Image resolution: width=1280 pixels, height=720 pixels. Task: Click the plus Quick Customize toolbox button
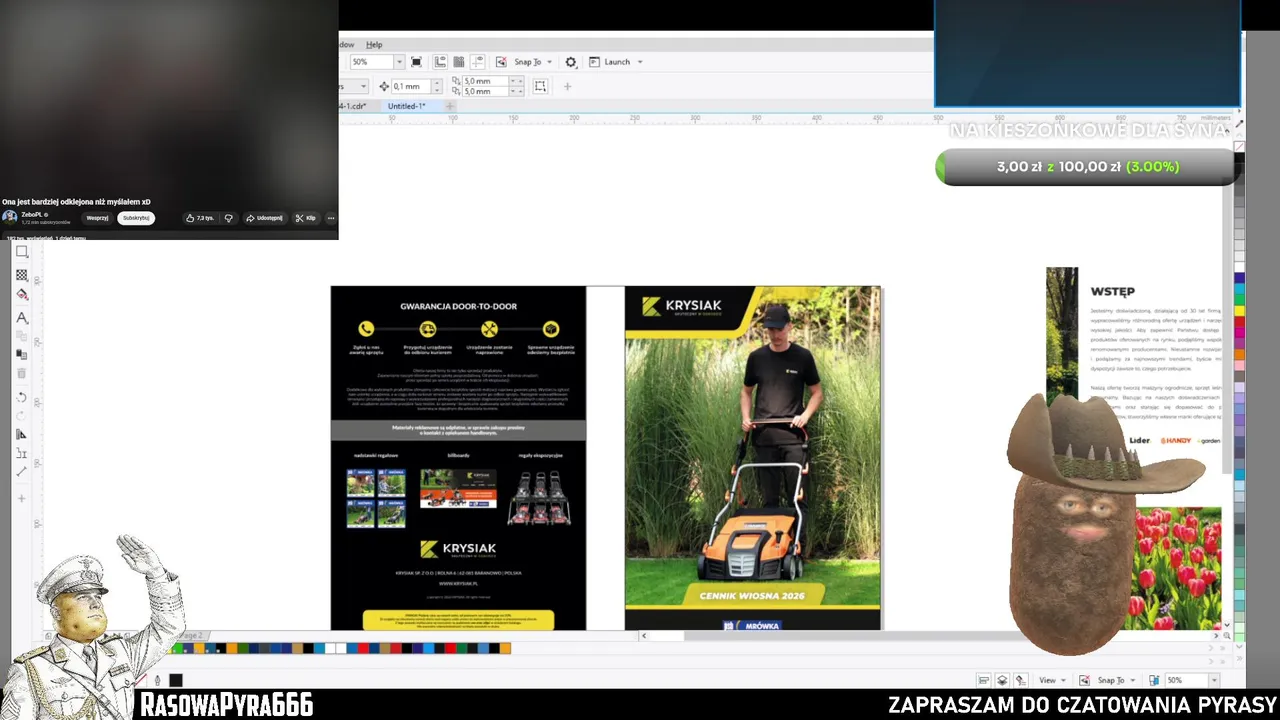22,498
